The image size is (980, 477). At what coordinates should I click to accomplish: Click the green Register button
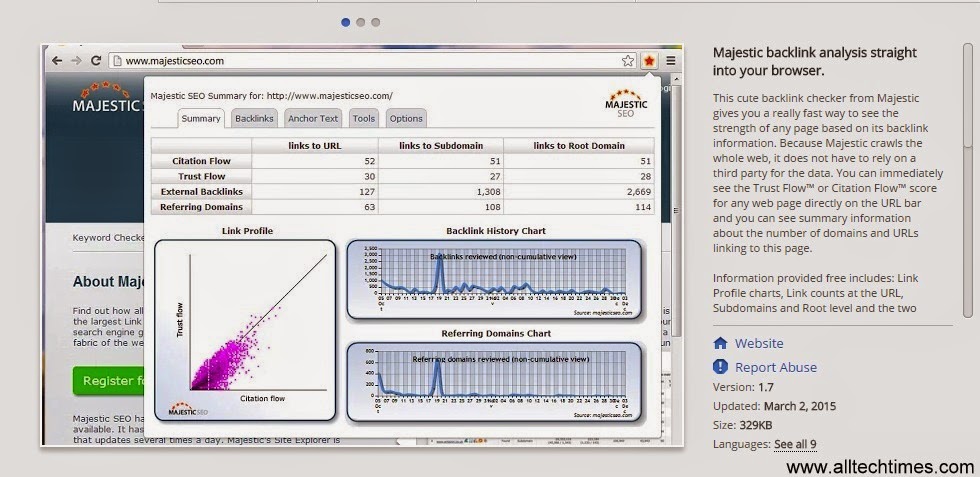tap(109, 381)
